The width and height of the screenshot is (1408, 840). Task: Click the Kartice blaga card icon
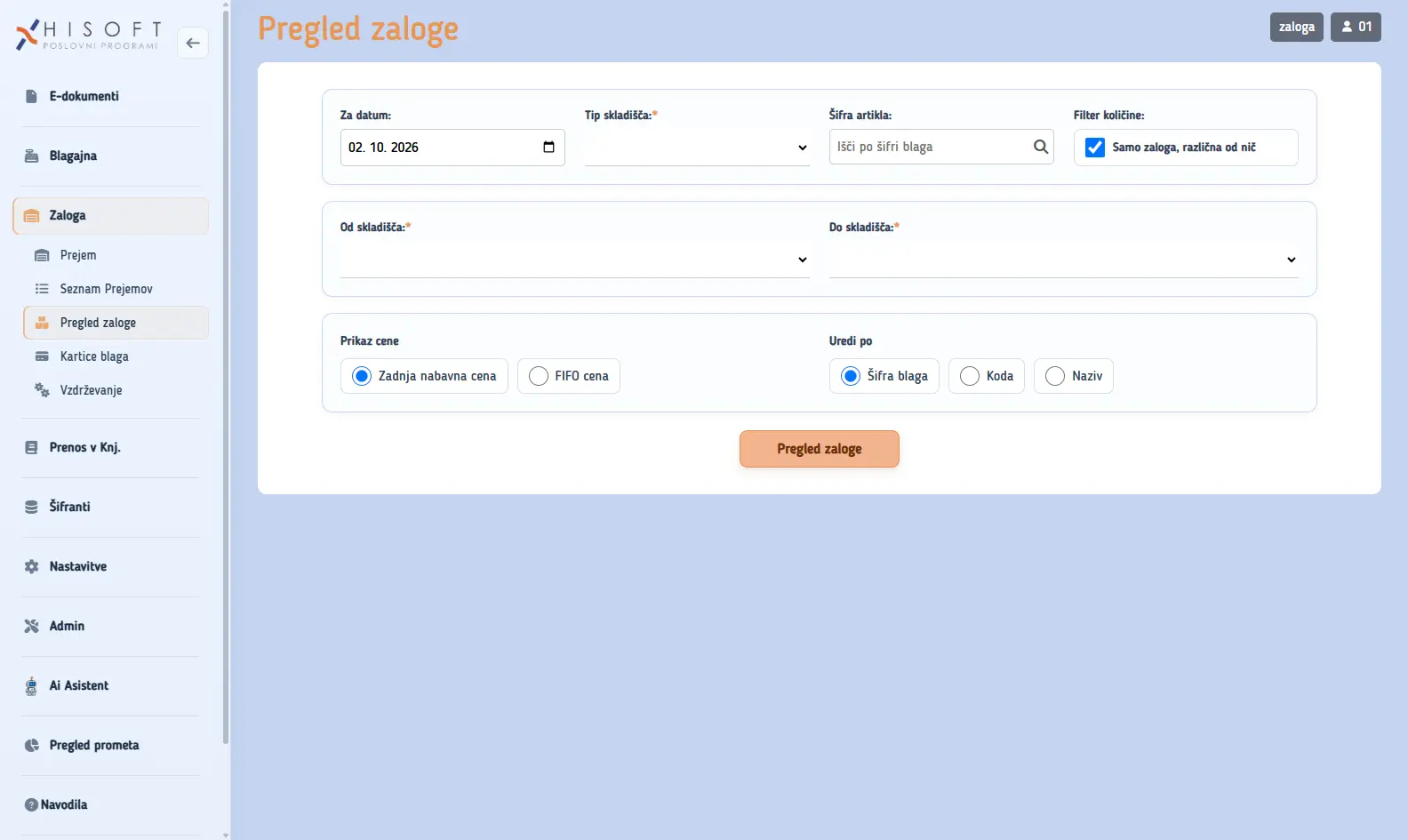coord(42,356)
